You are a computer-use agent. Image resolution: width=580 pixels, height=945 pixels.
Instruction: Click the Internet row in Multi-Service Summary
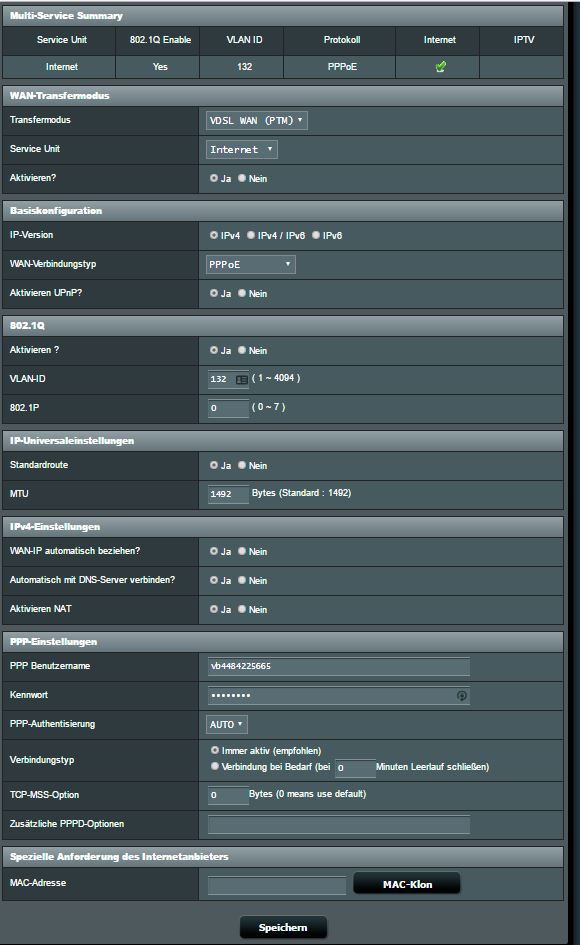(x=283, y=67)
